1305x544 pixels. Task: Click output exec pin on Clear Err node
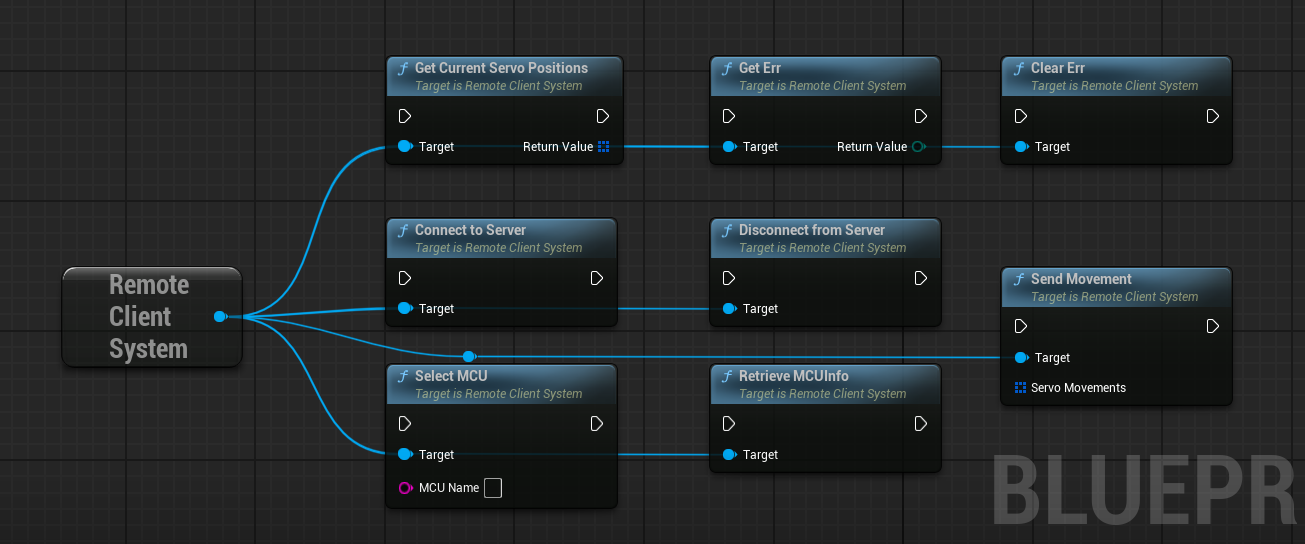pyautogui.click(x=1212, y=116)
